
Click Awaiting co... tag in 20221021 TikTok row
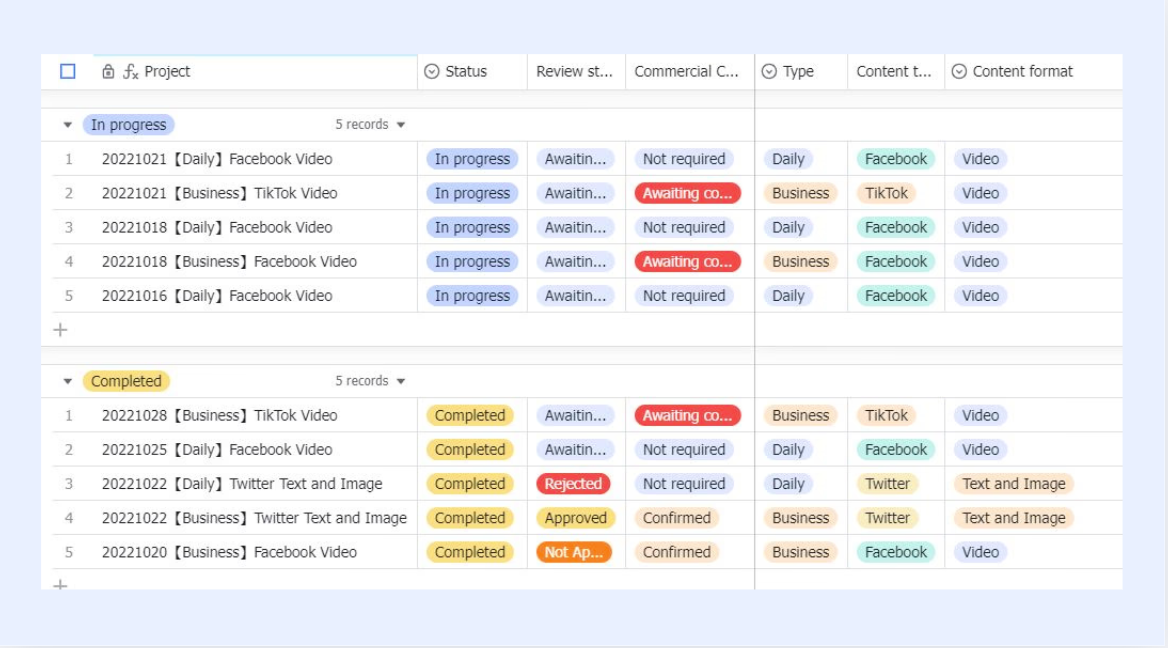point(687,193)
